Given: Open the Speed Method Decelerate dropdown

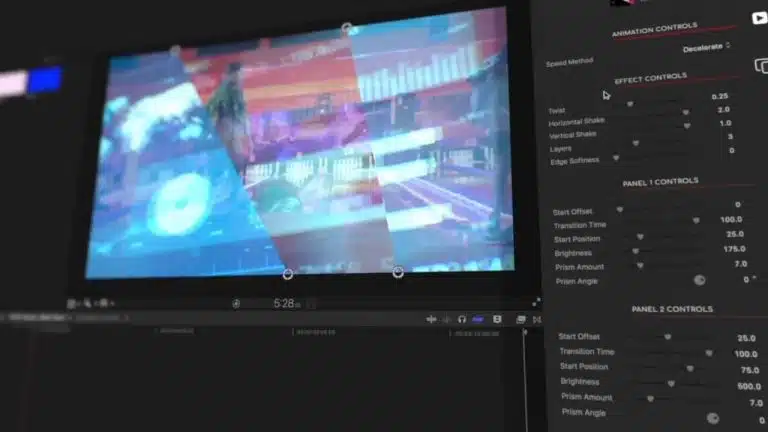Looking at the screenshot, I should [x=706, y=48].
